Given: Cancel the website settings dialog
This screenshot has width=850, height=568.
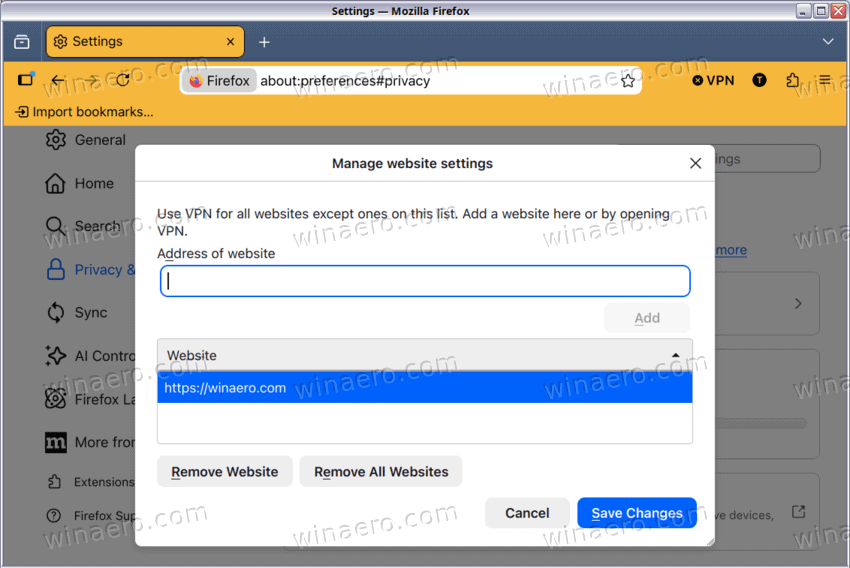Looking at the screenshot, I should pyautogui.click(x=527, y=513).
